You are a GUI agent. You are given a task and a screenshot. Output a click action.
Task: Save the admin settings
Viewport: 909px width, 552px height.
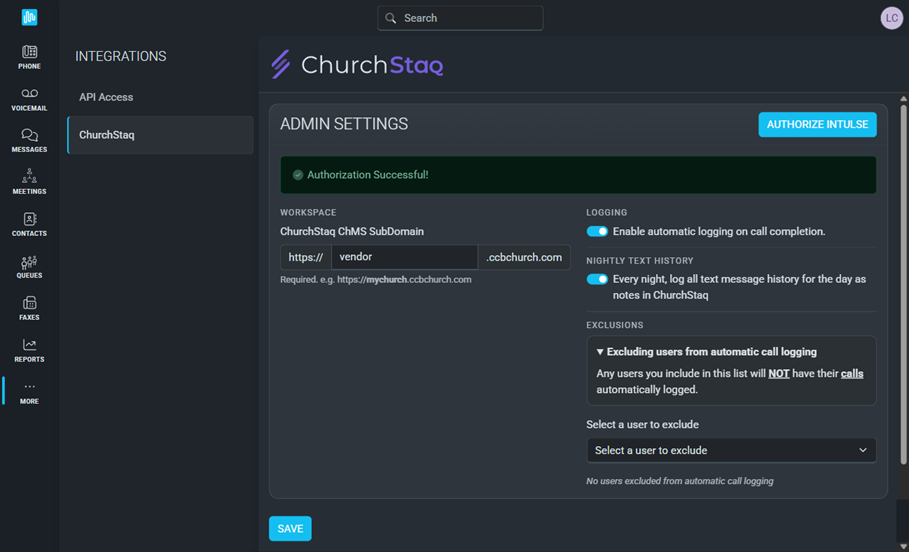tap(290, 529)
